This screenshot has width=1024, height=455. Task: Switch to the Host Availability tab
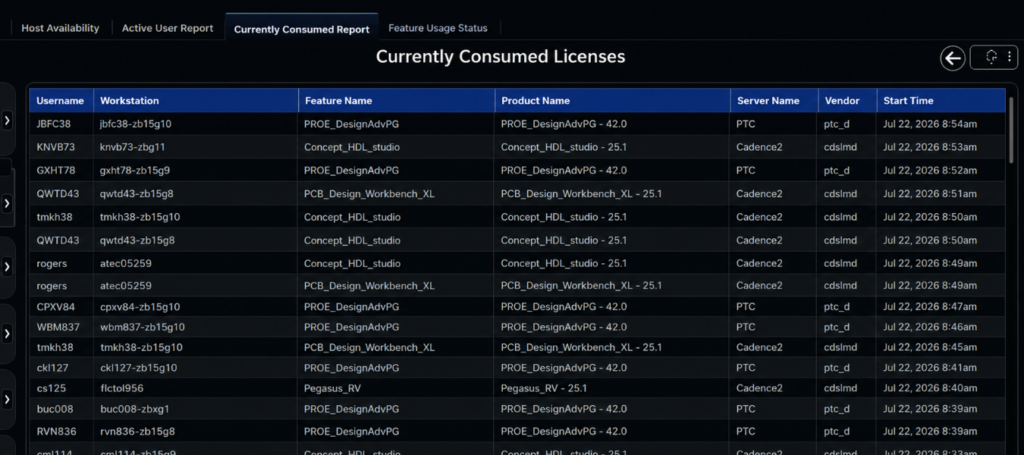tap(60, 28)
